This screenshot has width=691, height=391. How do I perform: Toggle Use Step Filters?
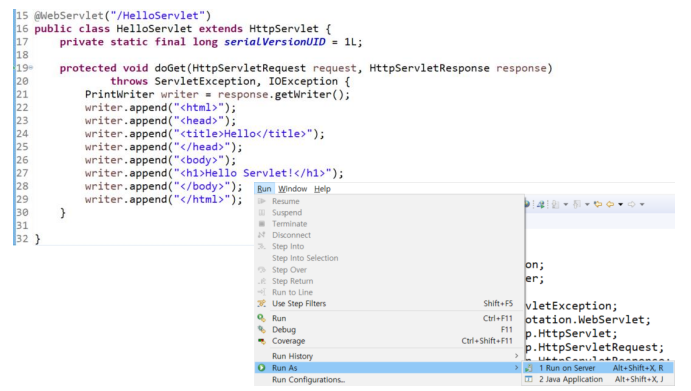point(390,303)
